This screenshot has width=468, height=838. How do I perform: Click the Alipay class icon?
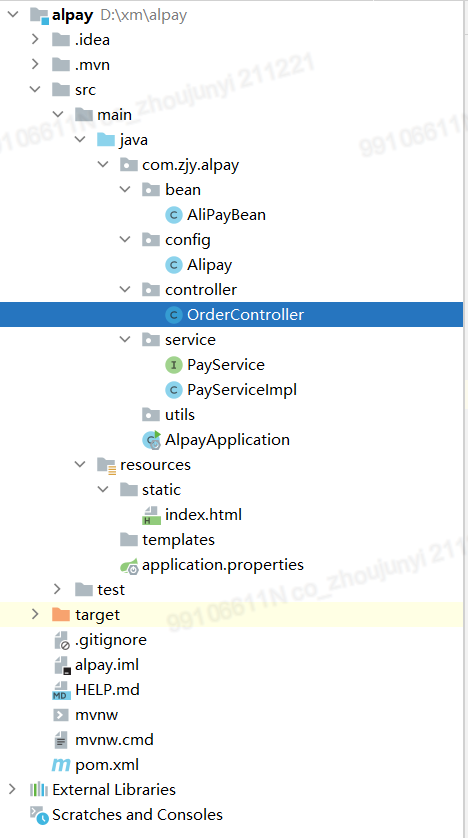pos(173,265)
